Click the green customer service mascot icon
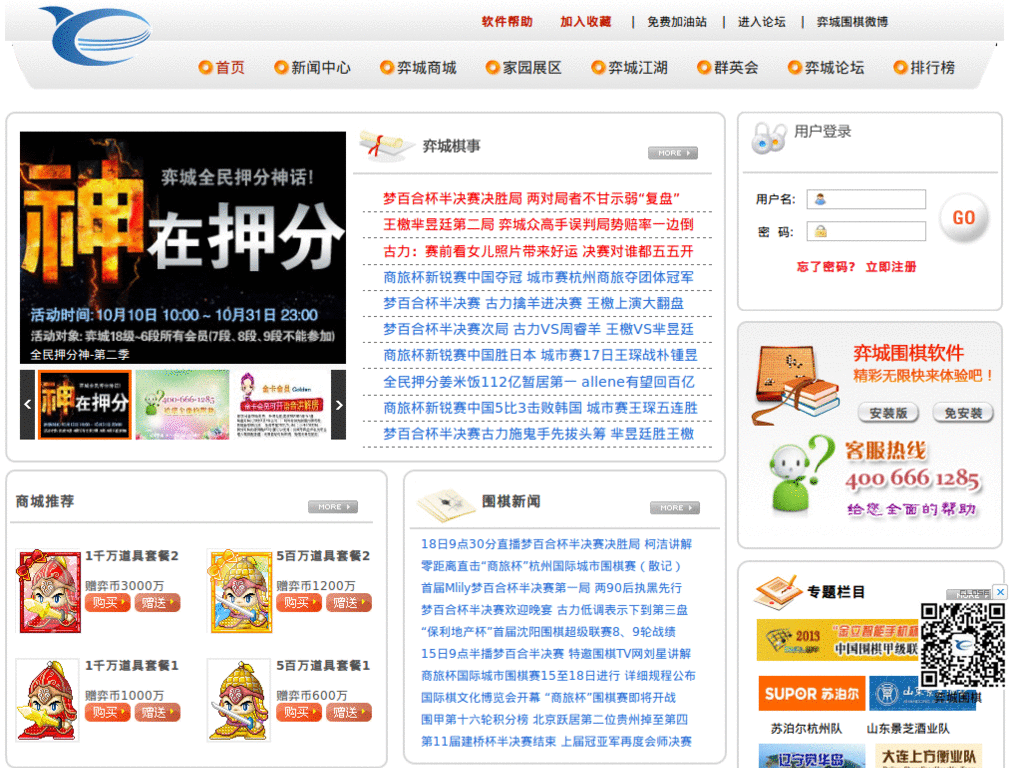Image resolution: width=1024 pixels, height=768 pixels. tap(801, 475)
